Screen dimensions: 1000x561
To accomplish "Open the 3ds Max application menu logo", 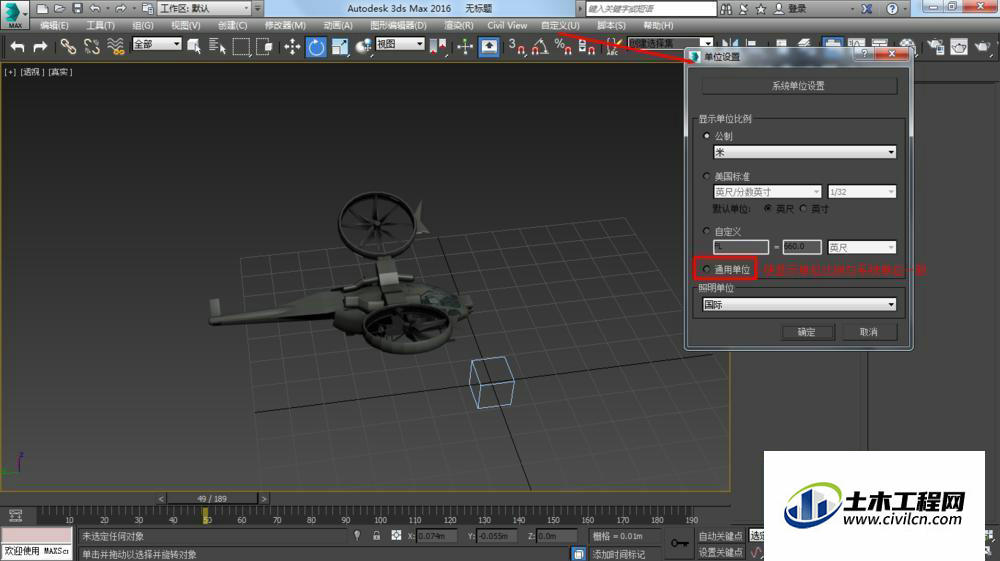I will (14, 14).
